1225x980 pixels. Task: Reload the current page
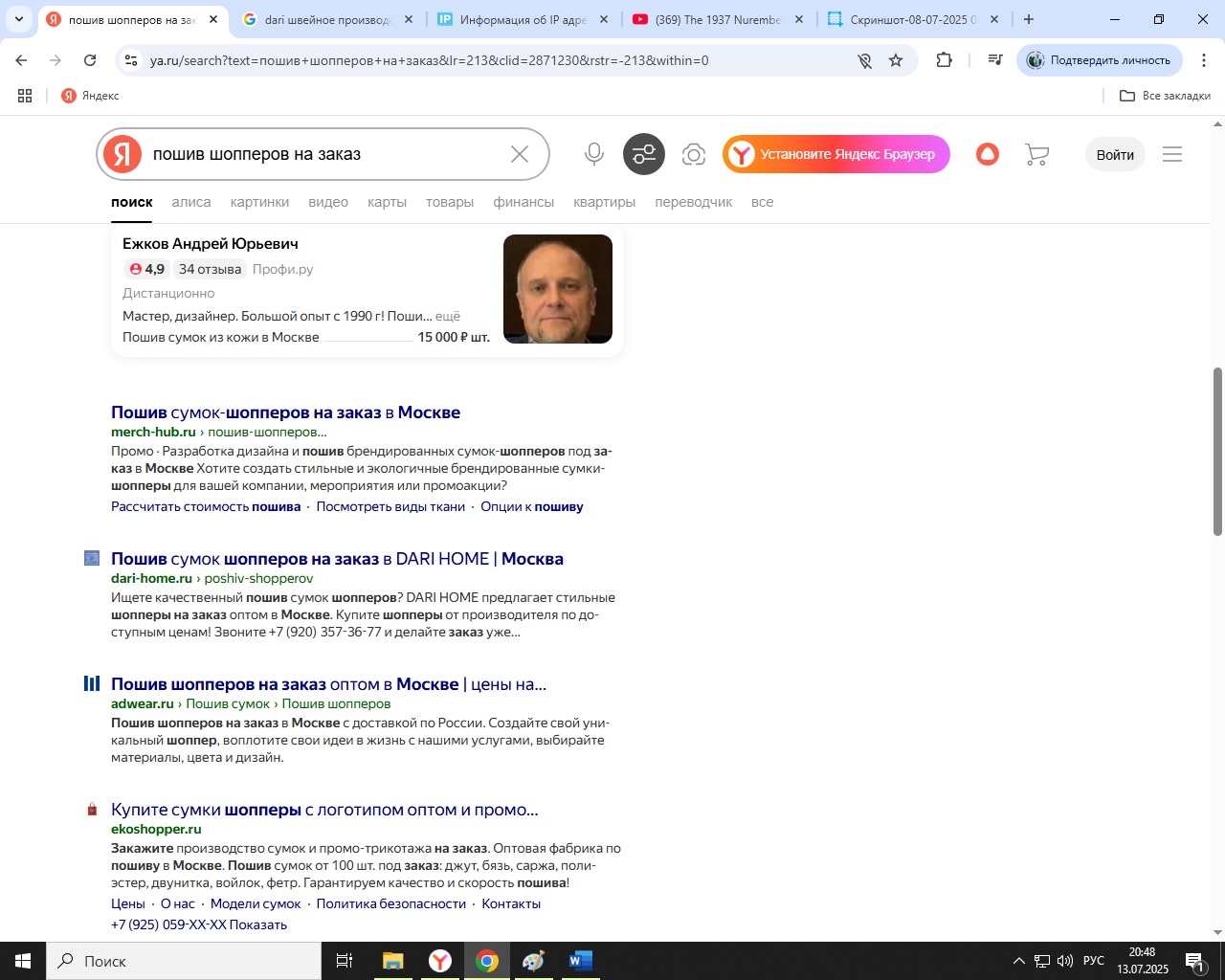pyautogui.click(x=90, y=60)
